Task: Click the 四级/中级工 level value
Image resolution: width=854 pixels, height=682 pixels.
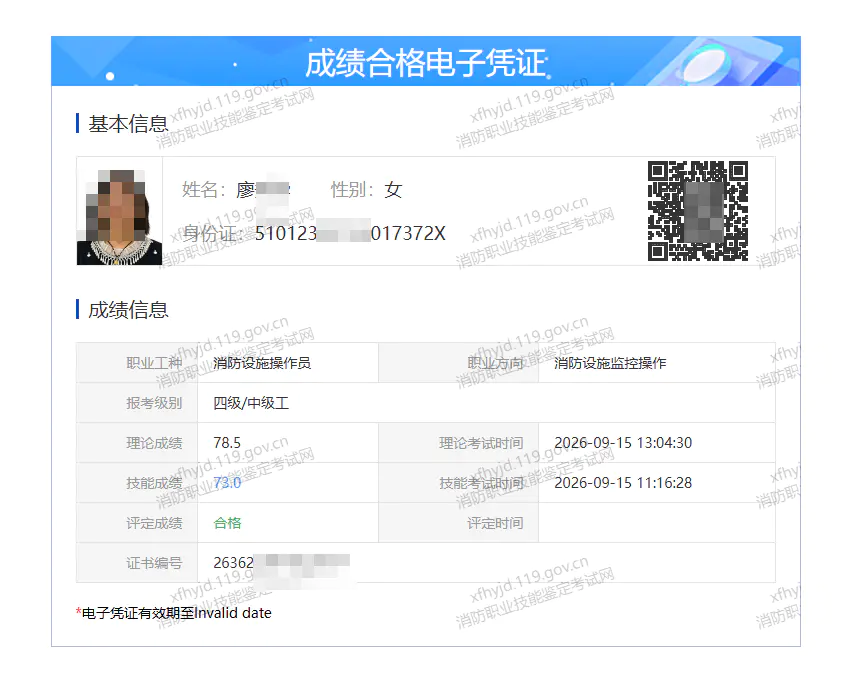Action: click(x=251, y=403)
